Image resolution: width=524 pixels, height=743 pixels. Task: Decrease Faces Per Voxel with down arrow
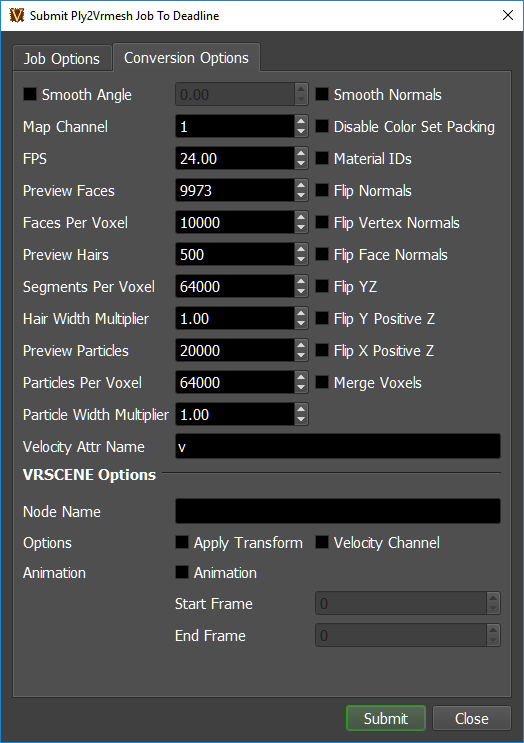point(301,228)
